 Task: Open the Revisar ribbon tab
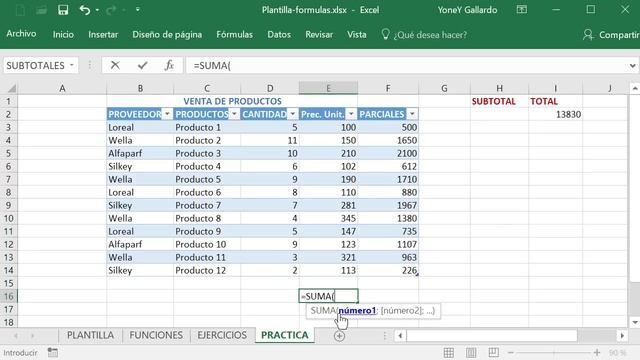pos(319,35)
